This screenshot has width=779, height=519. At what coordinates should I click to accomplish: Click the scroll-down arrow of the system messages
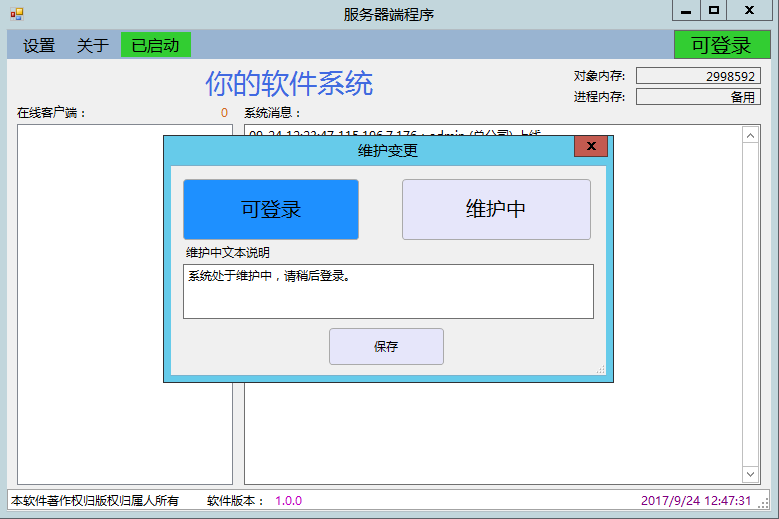tap(751, 474)
